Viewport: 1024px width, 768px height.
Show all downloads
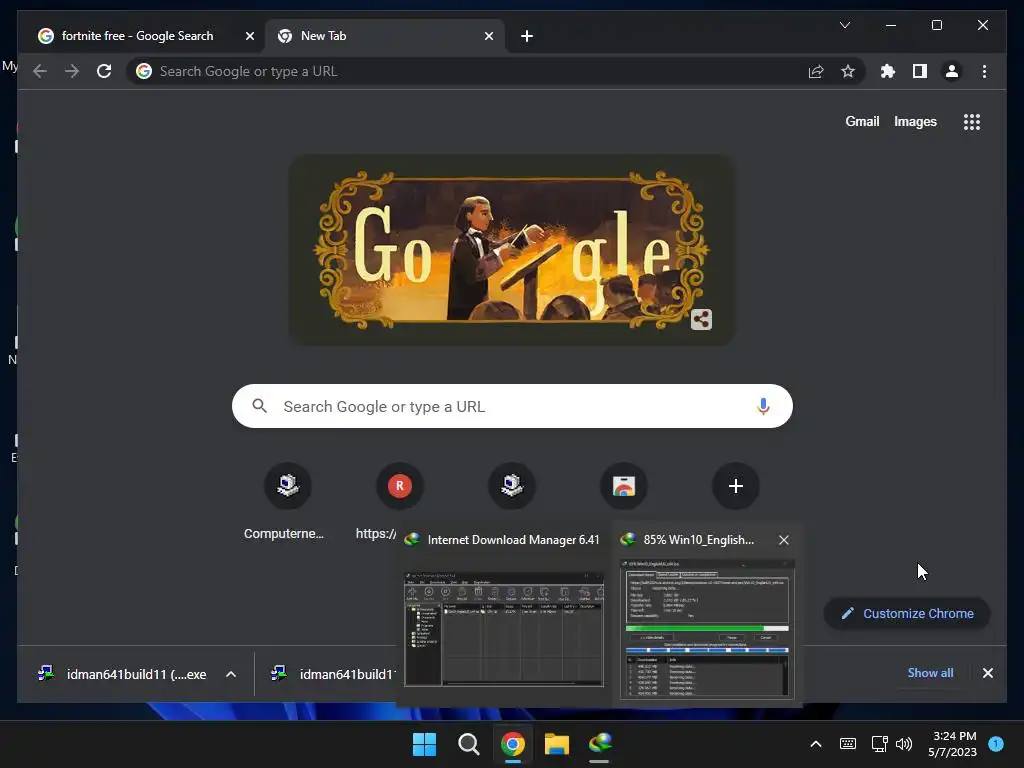930,673
